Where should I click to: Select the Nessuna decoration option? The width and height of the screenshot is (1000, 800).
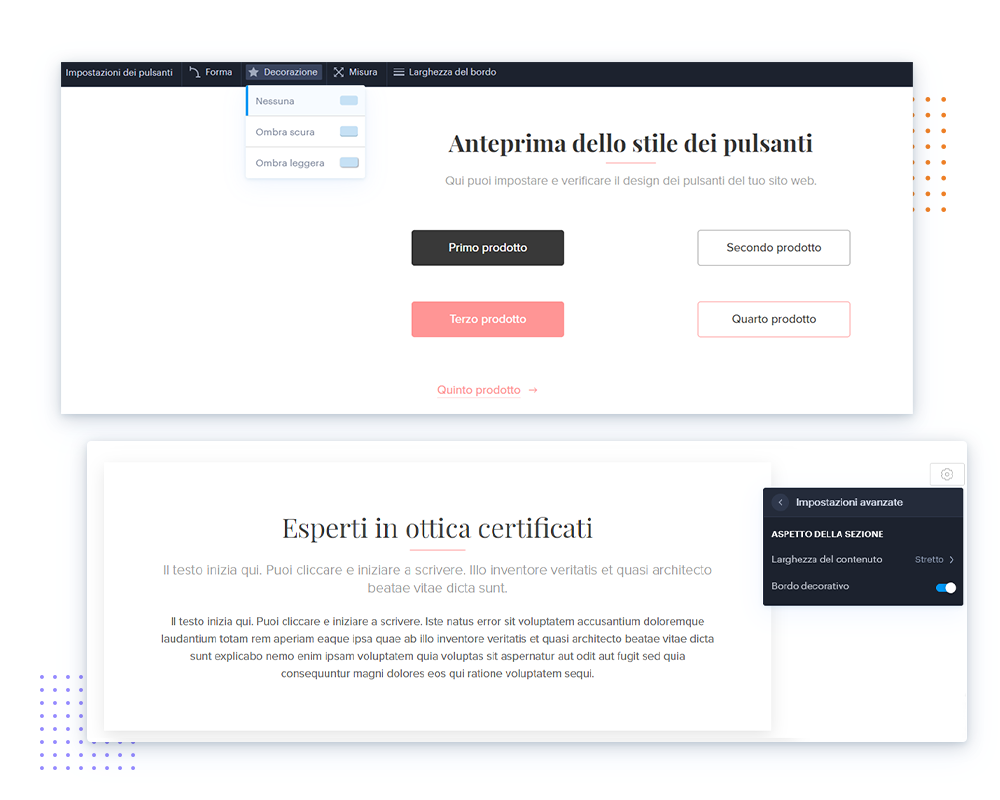pos(305,101)
